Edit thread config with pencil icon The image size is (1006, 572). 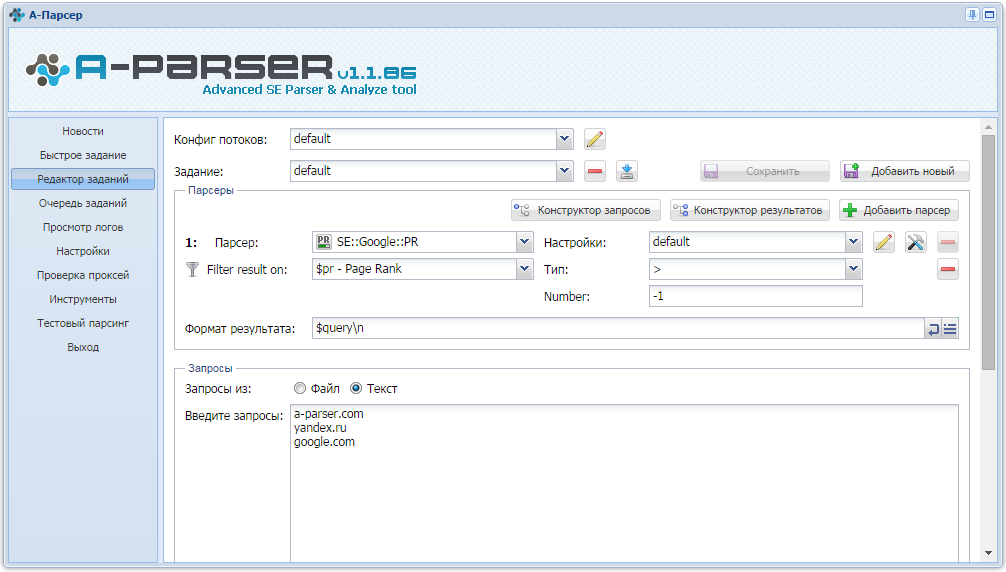595,139
